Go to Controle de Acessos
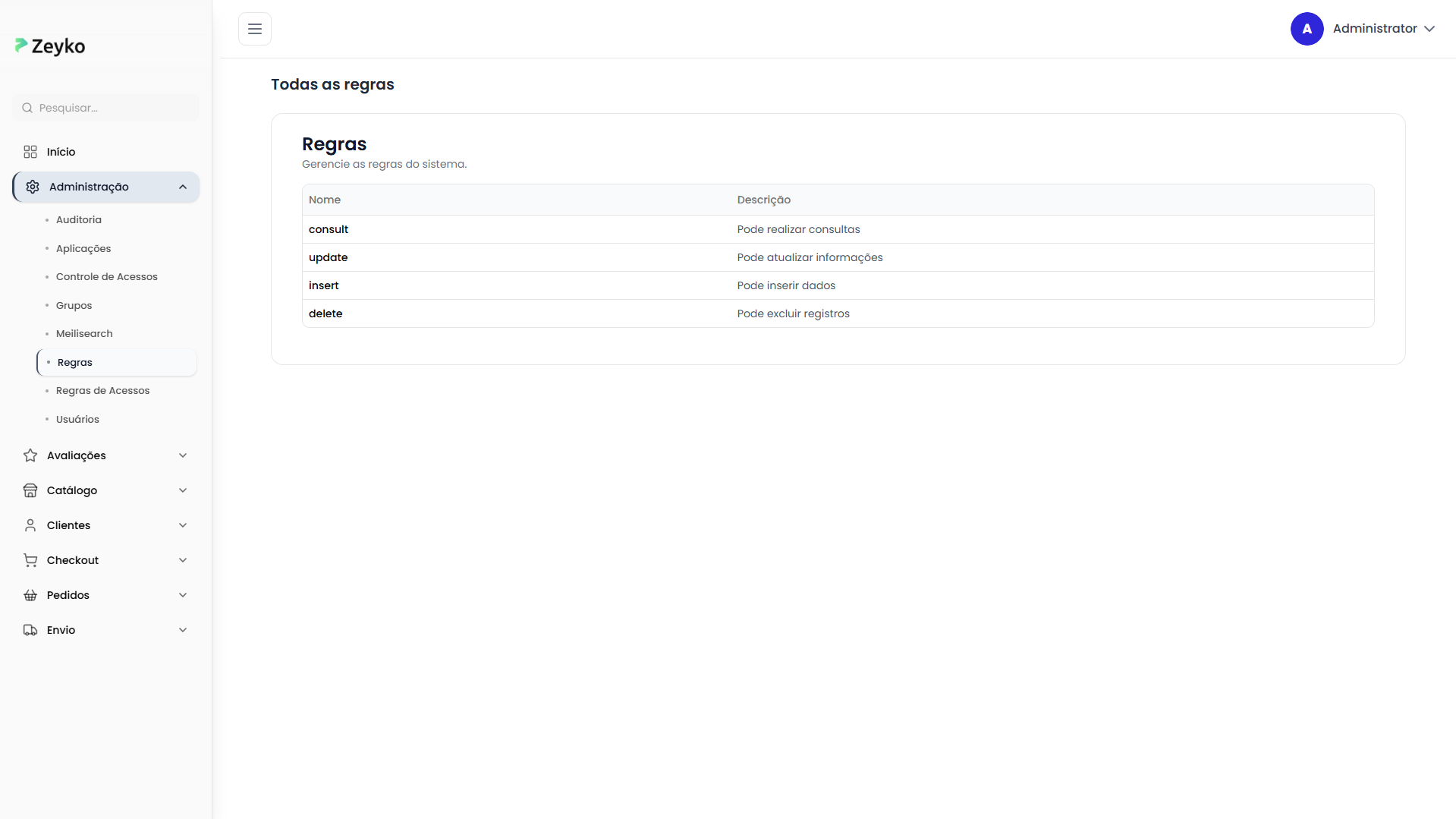 point(107,277)
